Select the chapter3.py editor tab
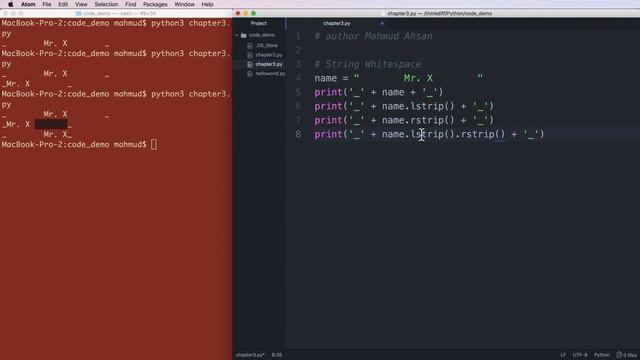 point(337,23)
